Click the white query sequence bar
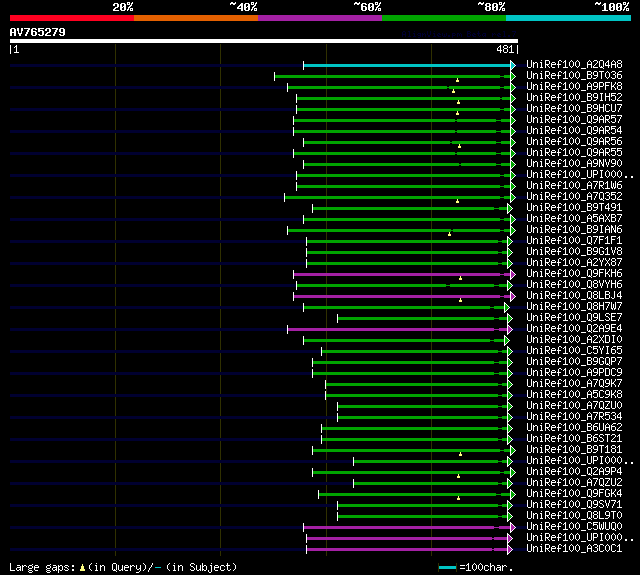This screenshot has width=640, height=575. point(264,41)
